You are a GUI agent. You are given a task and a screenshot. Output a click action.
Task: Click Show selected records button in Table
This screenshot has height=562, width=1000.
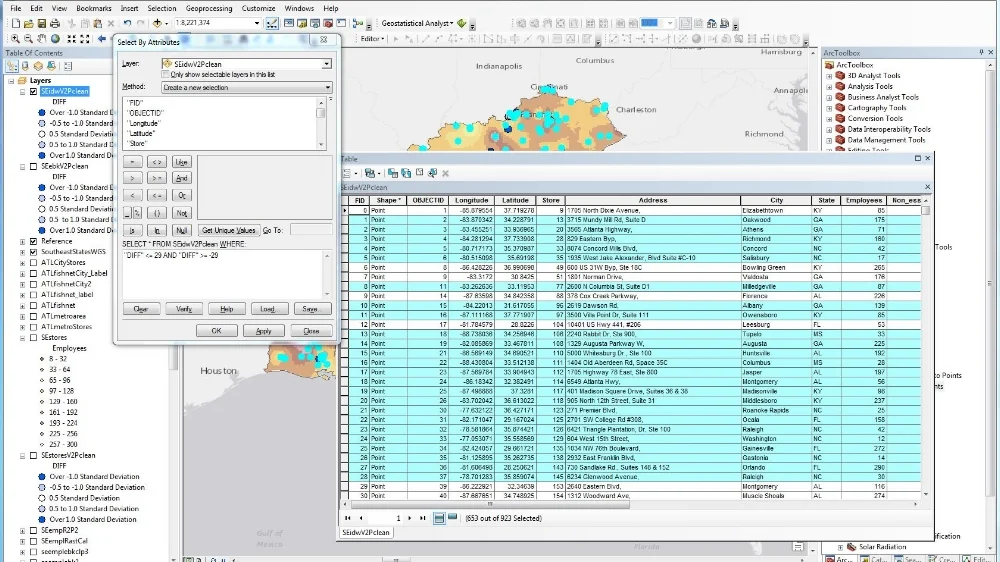point(452,518)
